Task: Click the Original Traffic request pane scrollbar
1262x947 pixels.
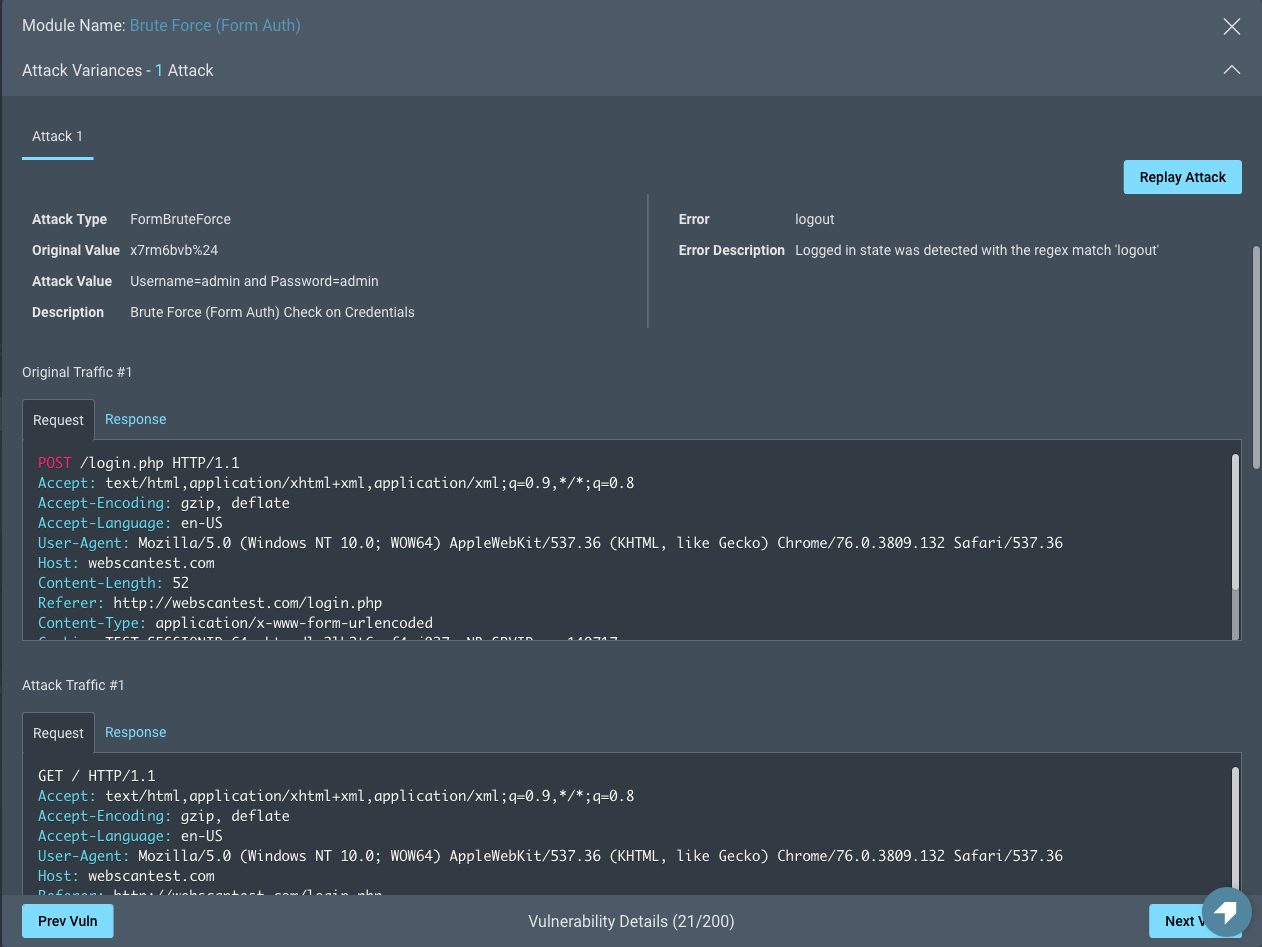Action: [1235, 520]
